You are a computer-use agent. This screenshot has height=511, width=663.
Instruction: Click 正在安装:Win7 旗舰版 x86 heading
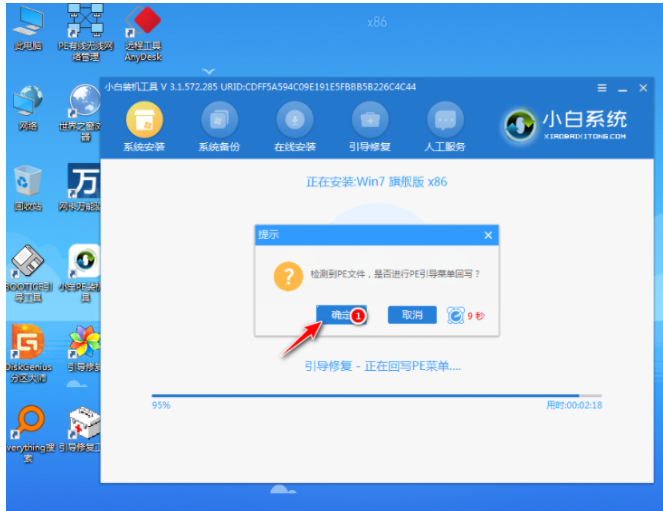(x=377, y=182)
